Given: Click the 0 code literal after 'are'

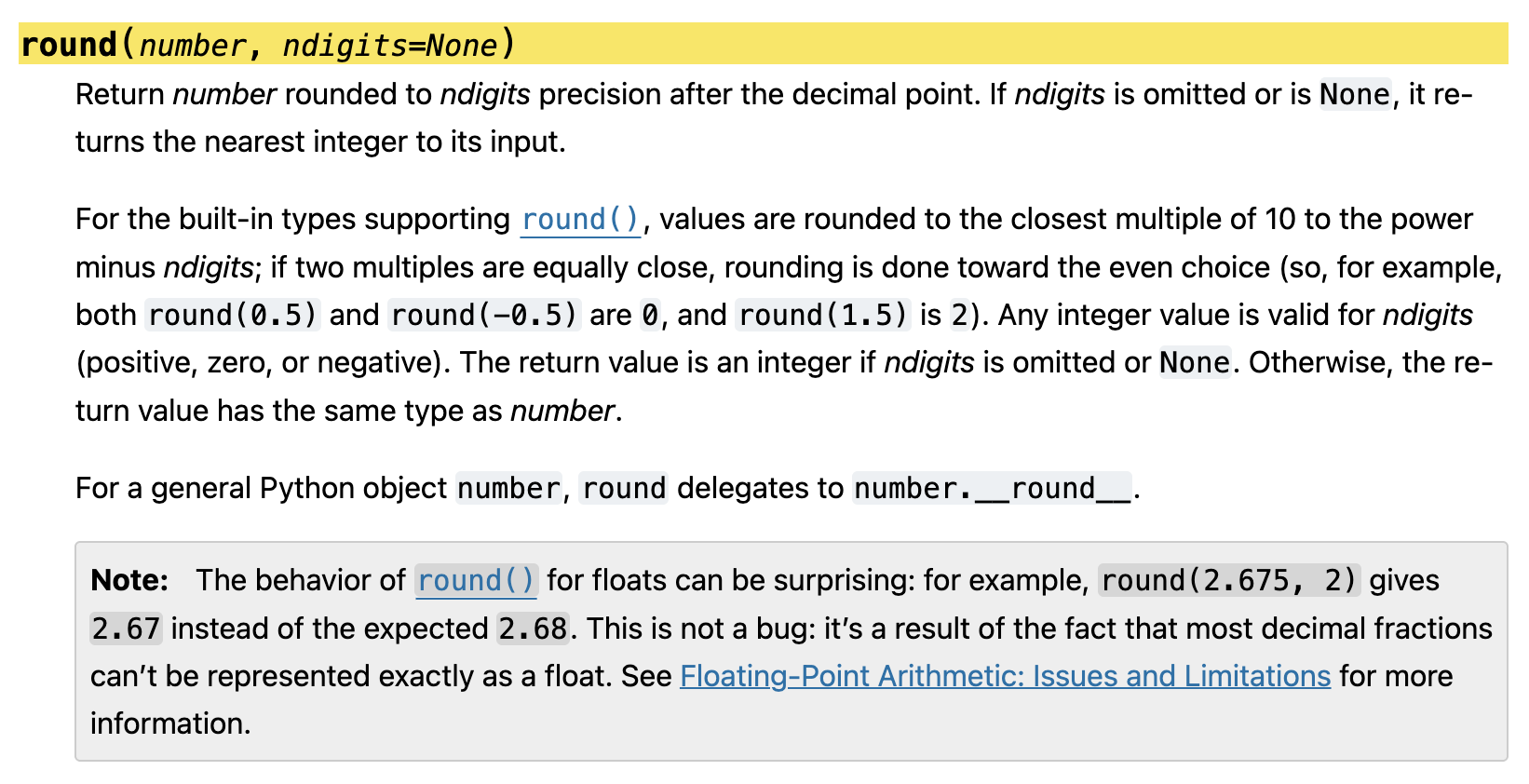Looking at the screenshot, I should click(650, 316).
